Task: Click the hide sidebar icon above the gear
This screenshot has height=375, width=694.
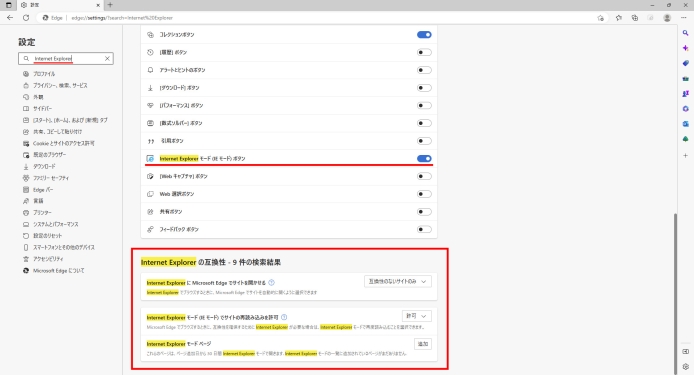Action: coord(685,352)
